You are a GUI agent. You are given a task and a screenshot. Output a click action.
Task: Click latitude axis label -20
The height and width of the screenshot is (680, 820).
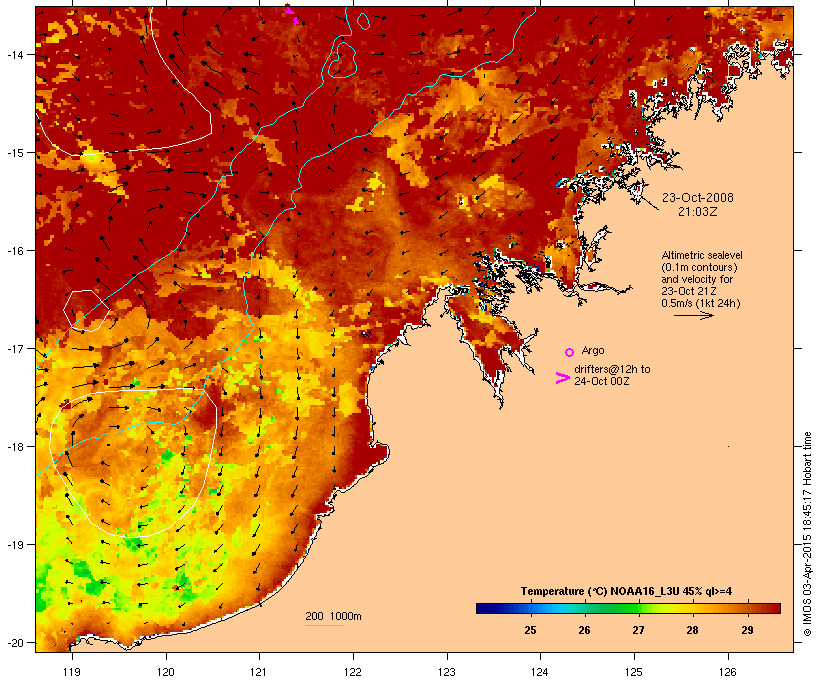coord(15,643)
